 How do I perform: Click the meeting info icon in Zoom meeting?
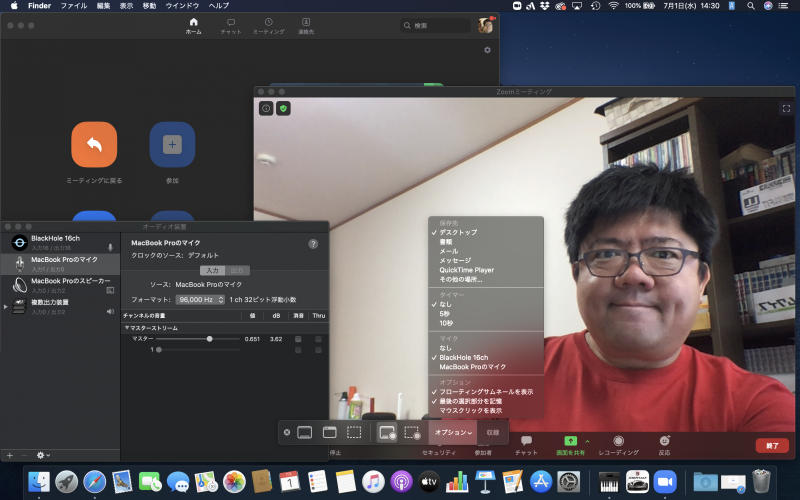[x=266, y=108]
